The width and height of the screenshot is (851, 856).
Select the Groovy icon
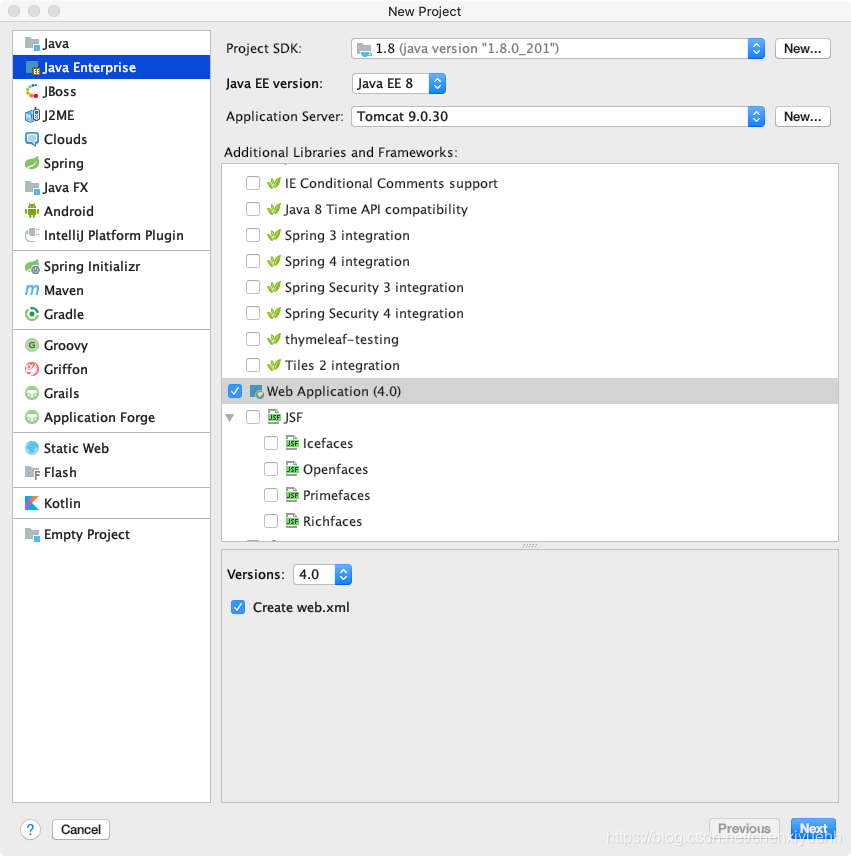click(32, 346)
